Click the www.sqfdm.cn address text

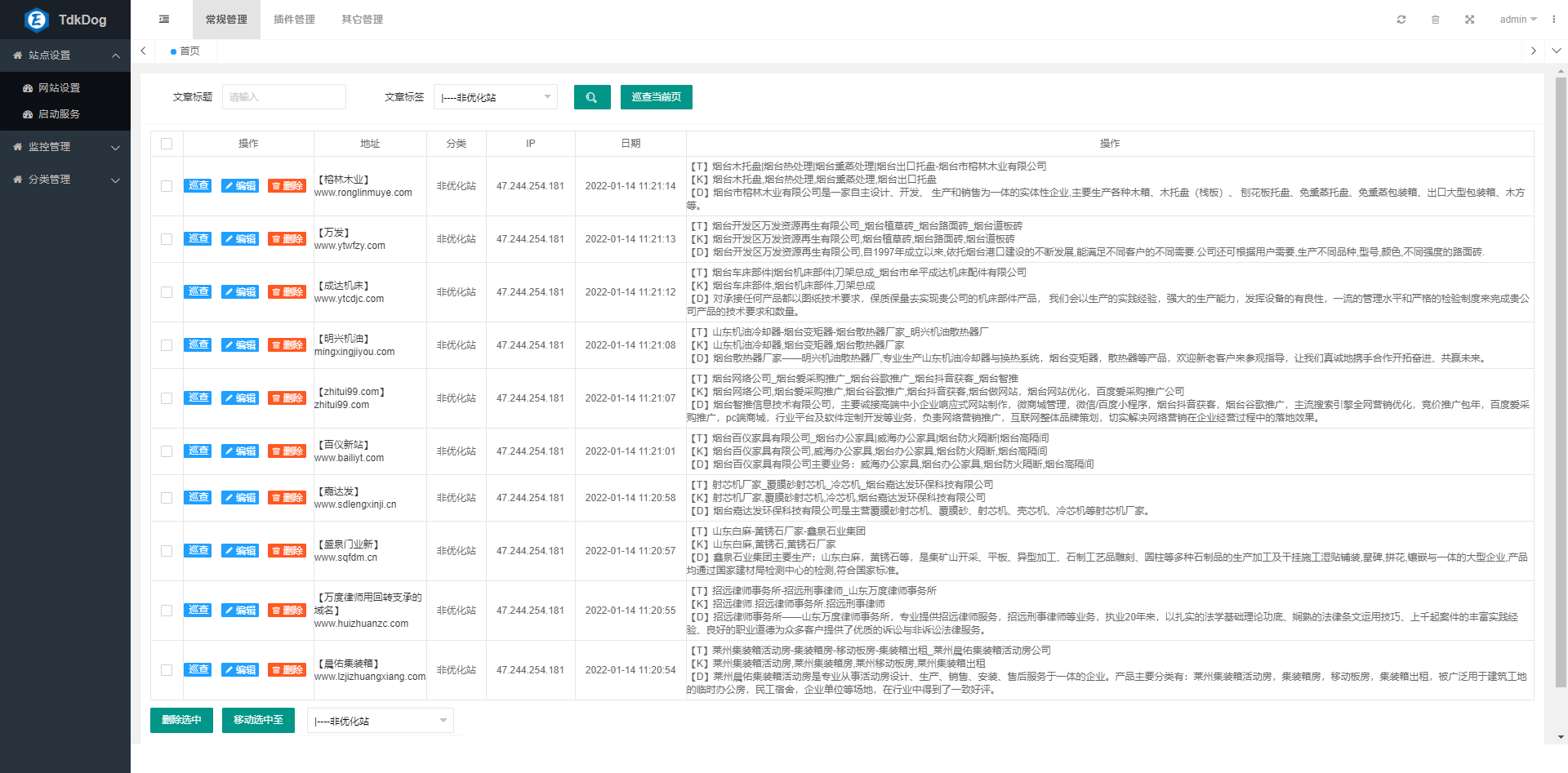tap(345, 558)
